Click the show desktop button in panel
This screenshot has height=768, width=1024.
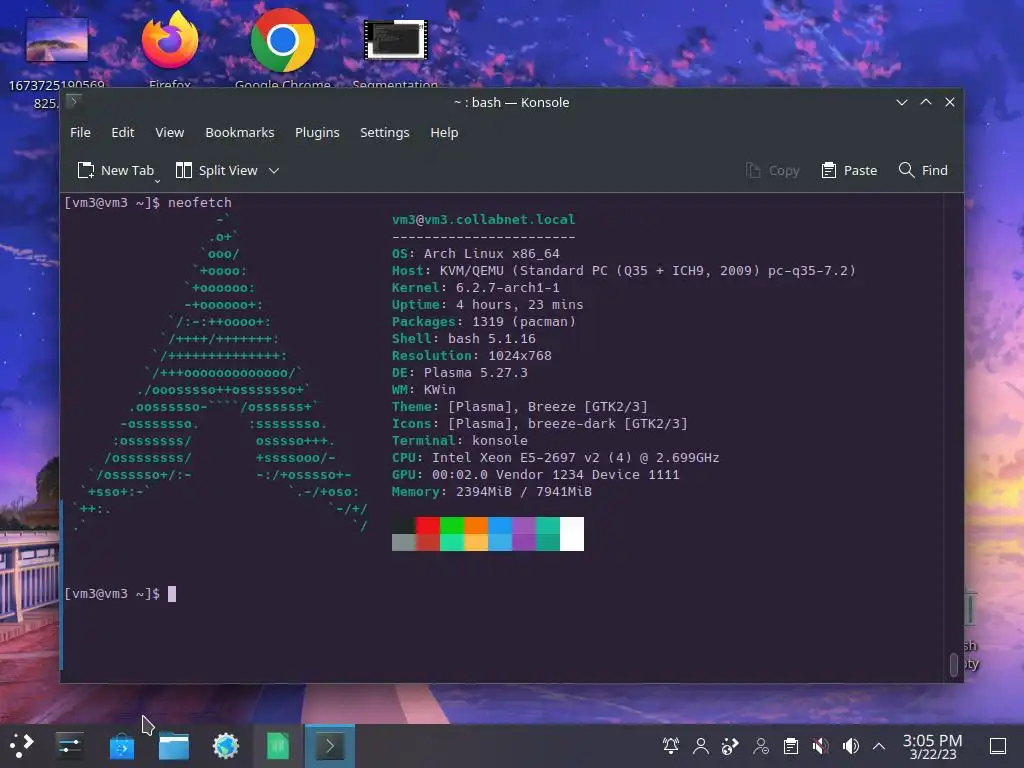coord(998,746)
